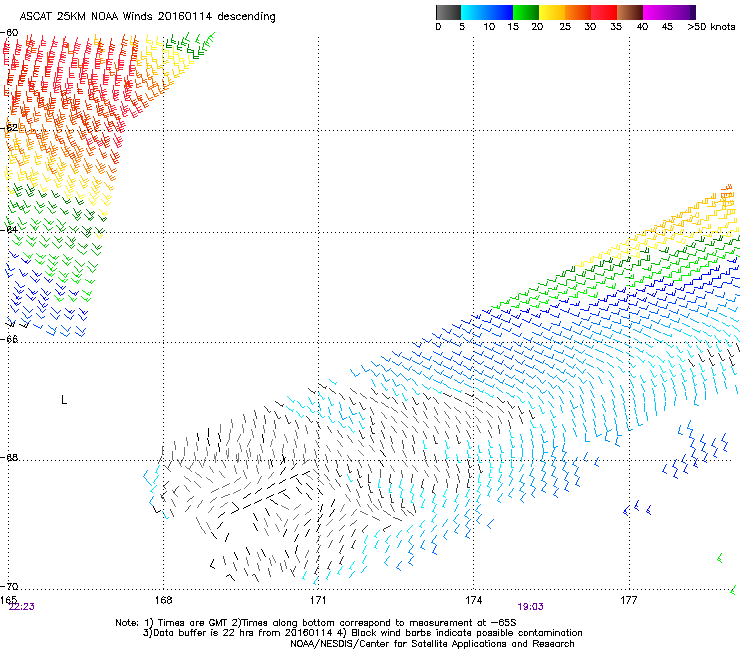Viewport: 740px width, 650px height.
Task: Click the "L" low pressure marker
Action: point(64,400)
